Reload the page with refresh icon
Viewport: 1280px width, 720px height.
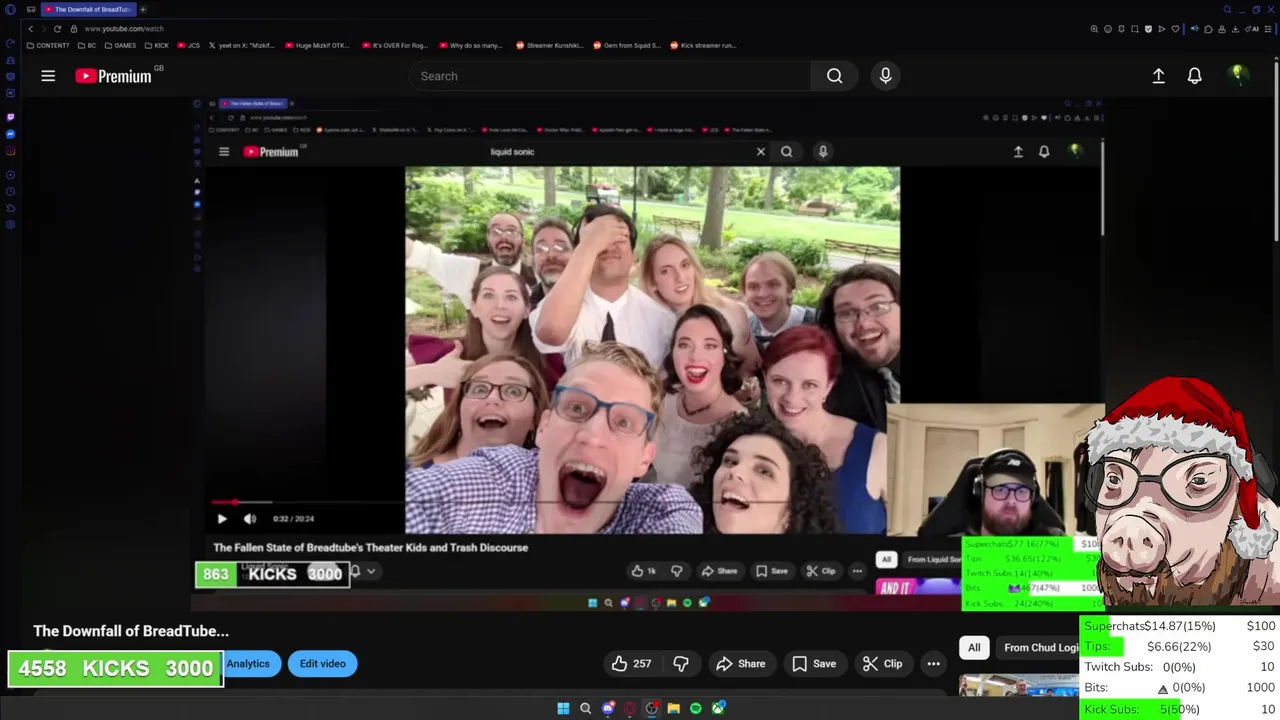click(x=57, y=29)
